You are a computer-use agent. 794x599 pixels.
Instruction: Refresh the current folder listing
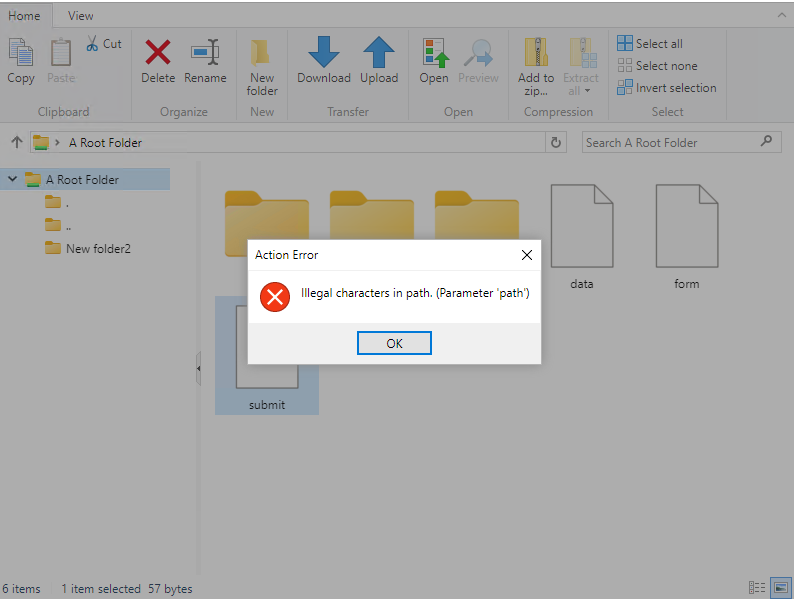tap(557, 142)
